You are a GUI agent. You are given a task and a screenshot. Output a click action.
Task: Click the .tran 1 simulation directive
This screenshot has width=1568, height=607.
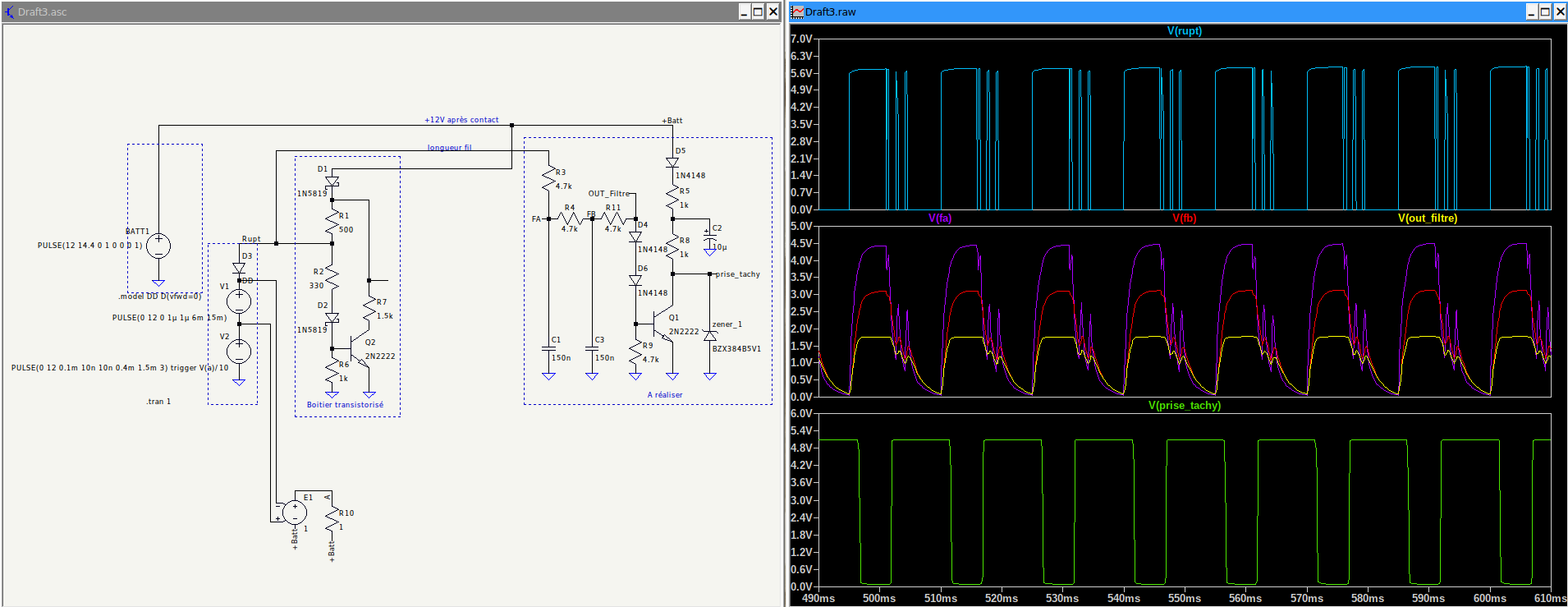tap(158, 402)
